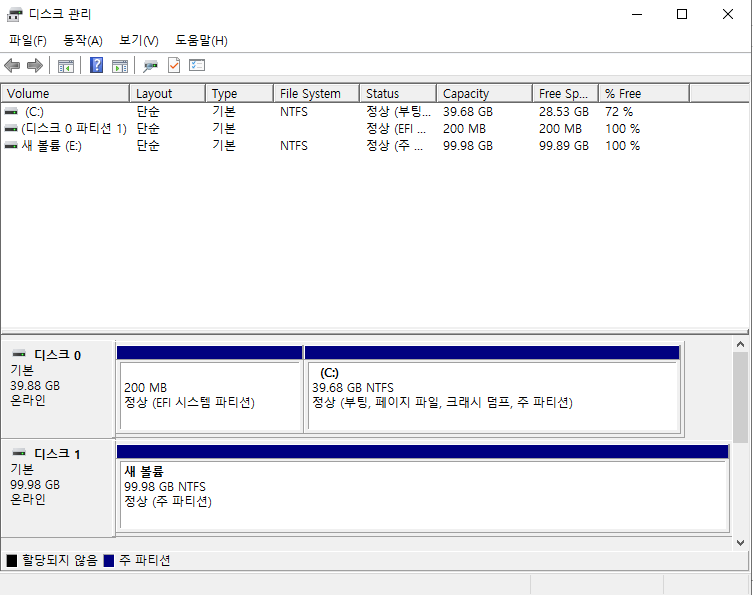Click the properties list toolbar icon
This screenshot has width=753, height=595.
coord(197,65)
